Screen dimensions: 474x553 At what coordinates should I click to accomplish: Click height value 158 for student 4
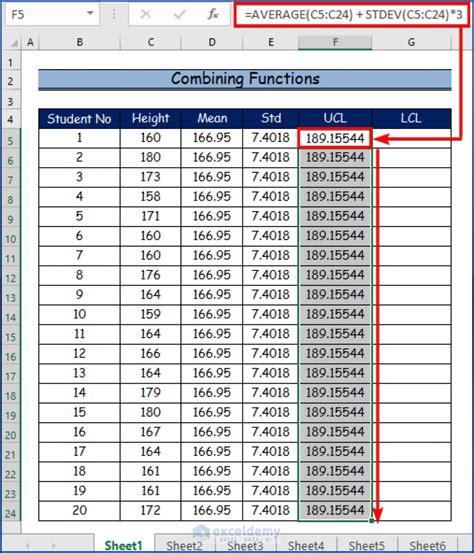click(151, 197)
